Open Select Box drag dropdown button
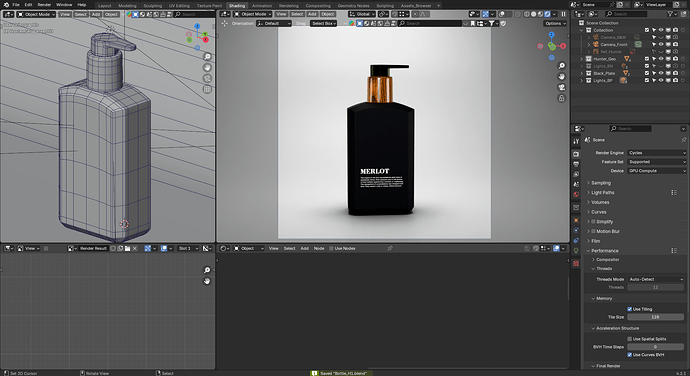This screenshot has width=690, height=376. pyautogui.click(x=323, y=23)
